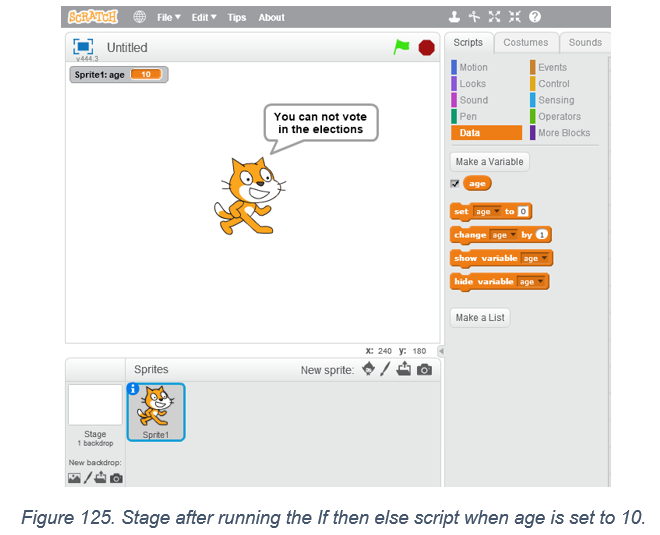Screen dimensions: 660x535
Task: Switch to the Sounds tab
Action: point(585,43)
